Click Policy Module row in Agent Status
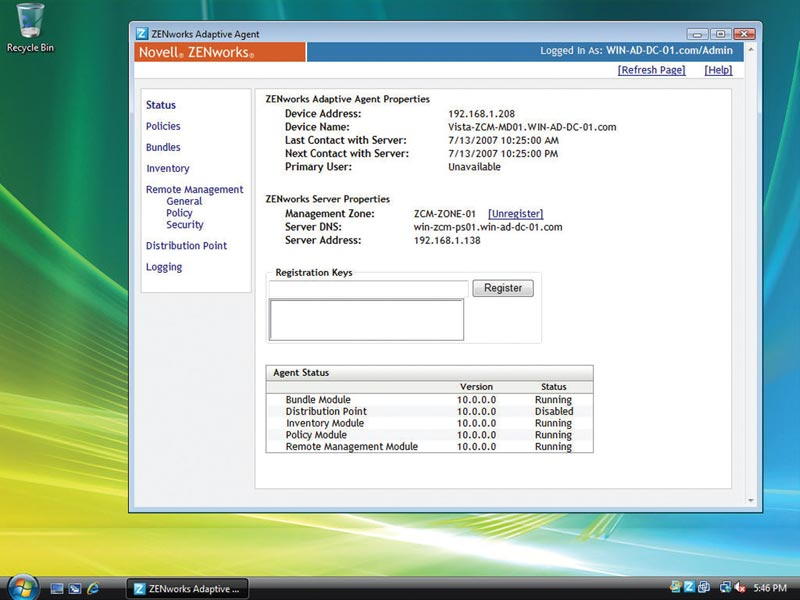 (429, 435)
